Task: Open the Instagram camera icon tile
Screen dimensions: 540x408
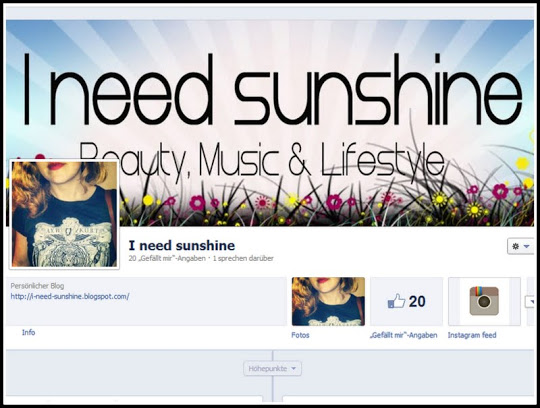Action: tap(484, 301)
